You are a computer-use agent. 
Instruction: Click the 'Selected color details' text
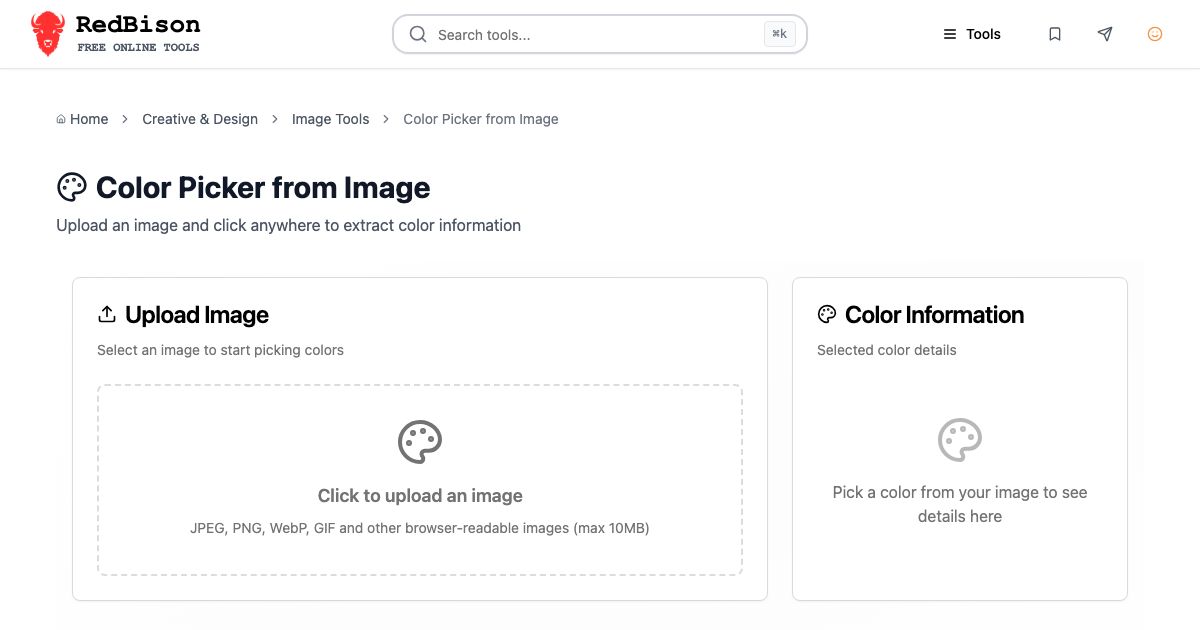[887, 350]
